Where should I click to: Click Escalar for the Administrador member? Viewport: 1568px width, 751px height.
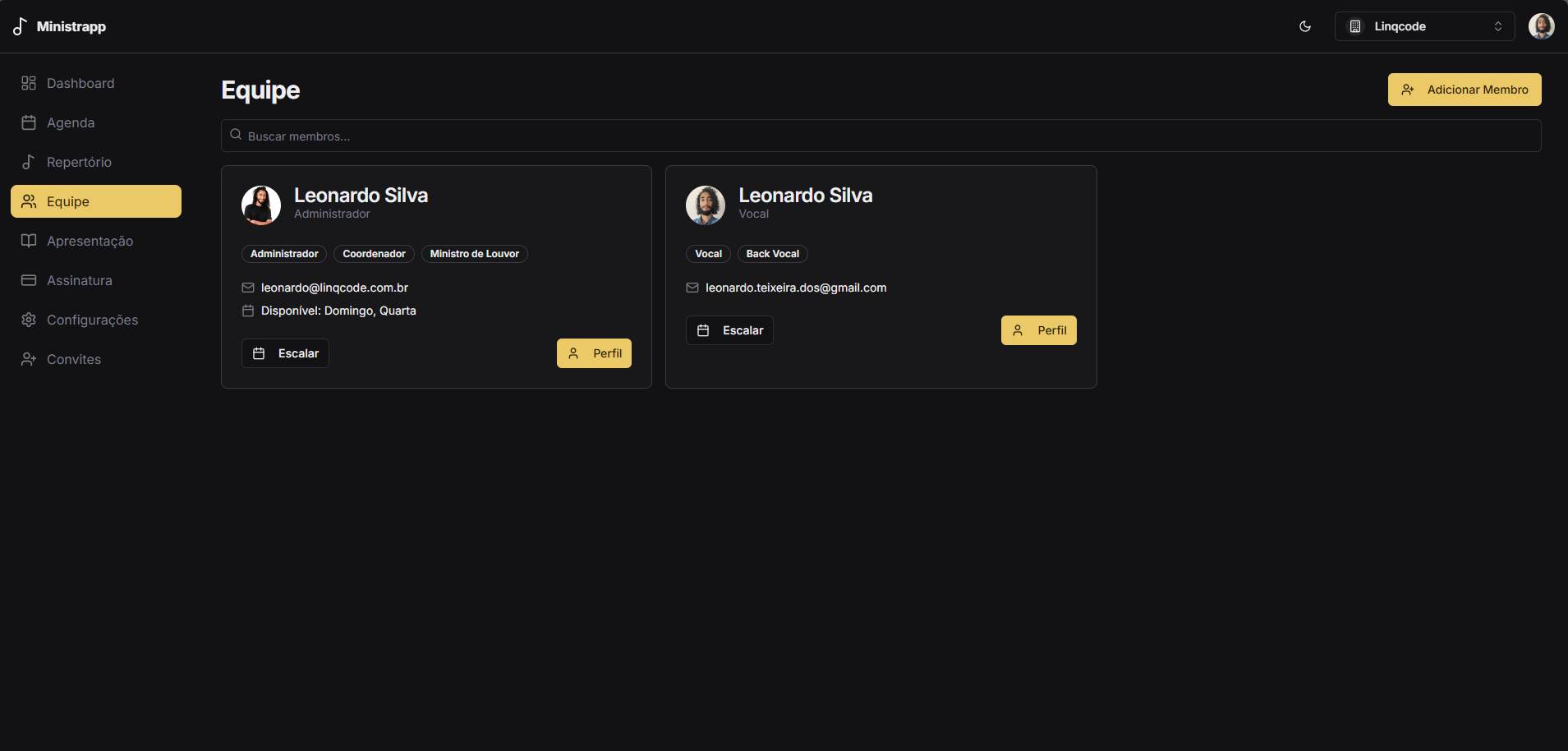coord(285,353)
